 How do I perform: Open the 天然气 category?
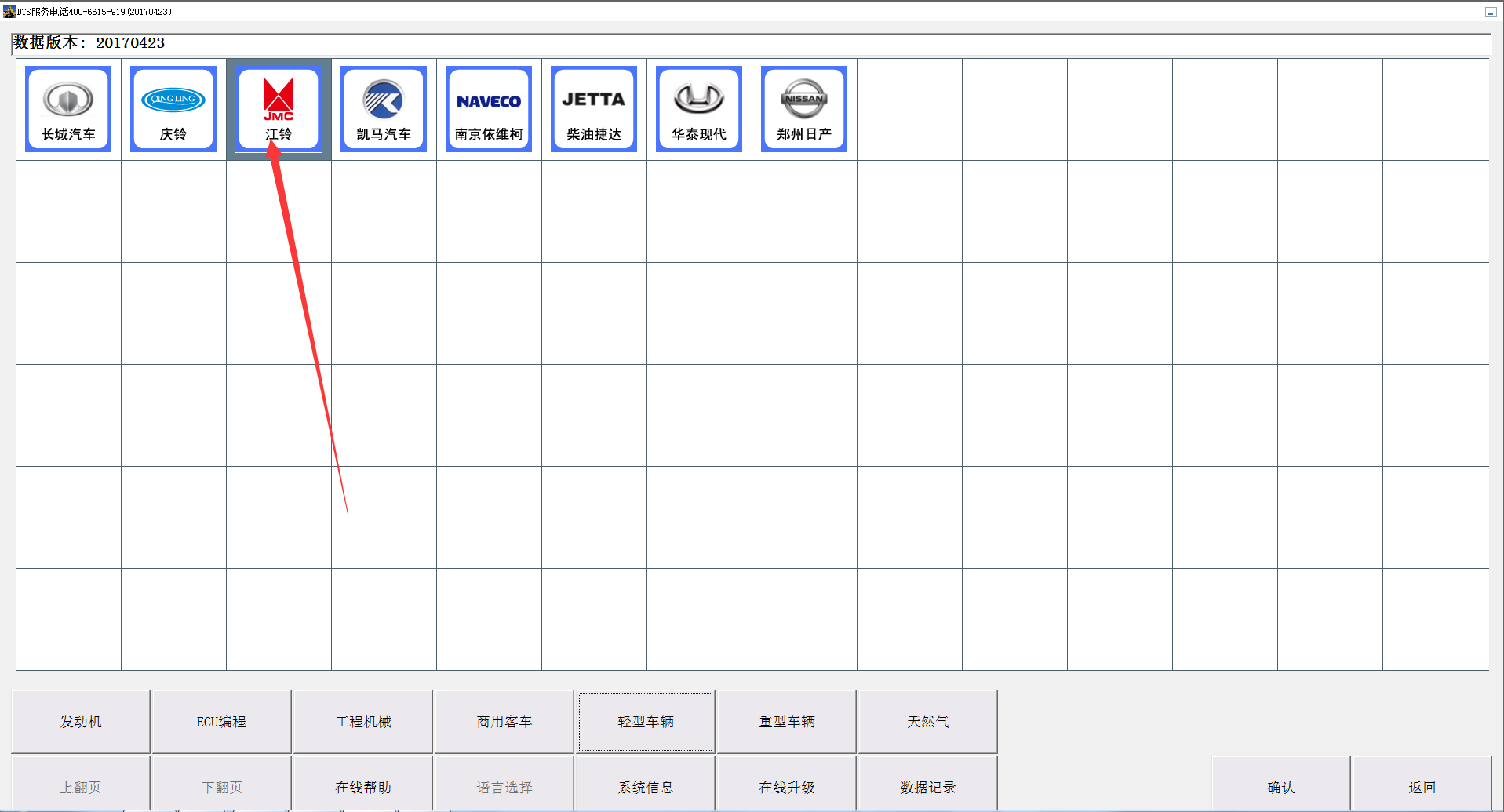point(928,722)
